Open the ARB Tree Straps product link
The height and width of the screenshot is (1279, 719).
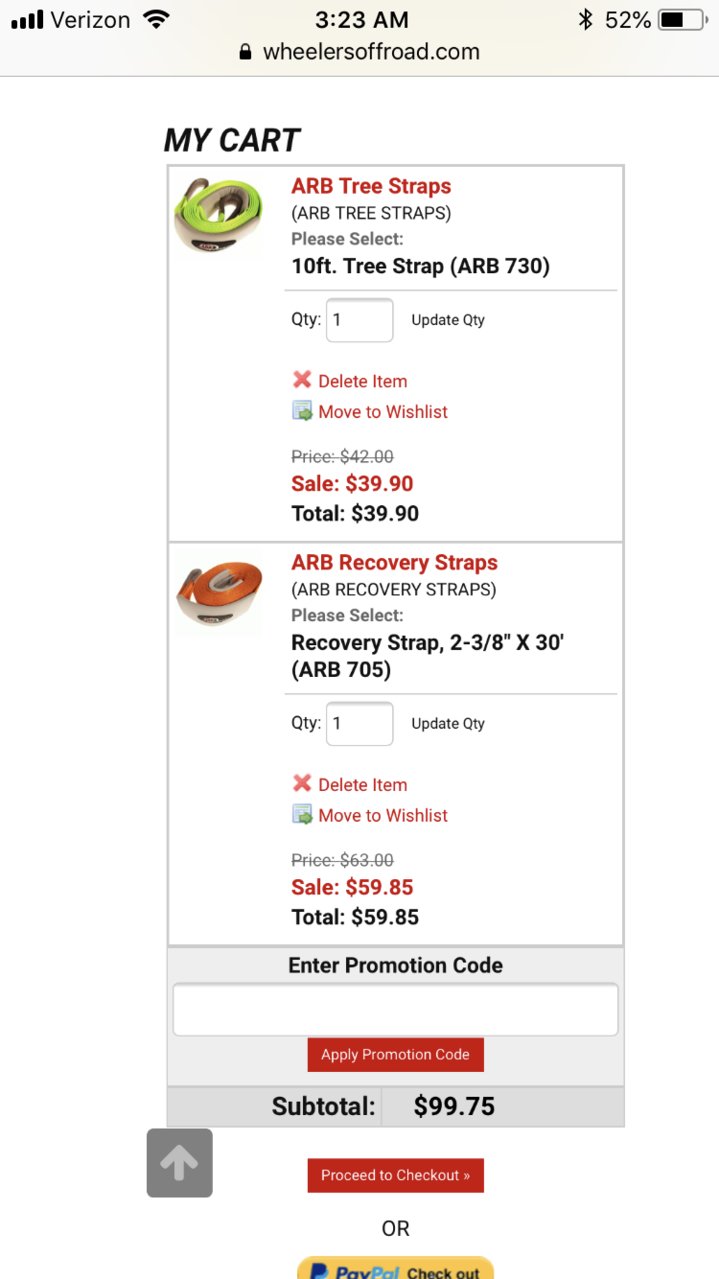click(371, 186)
